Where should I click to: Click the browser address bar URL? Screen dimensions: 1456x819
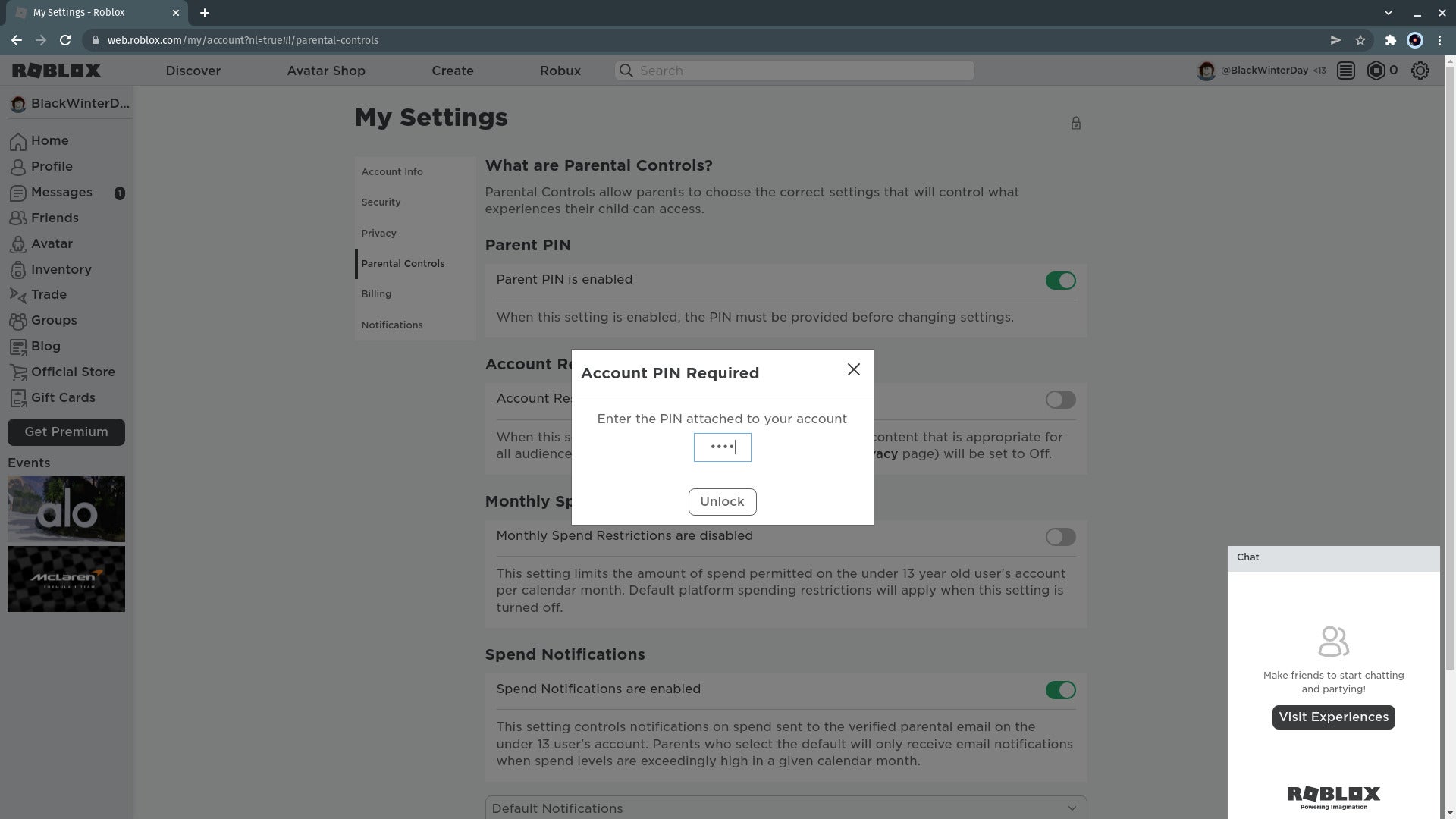[243, 40]
